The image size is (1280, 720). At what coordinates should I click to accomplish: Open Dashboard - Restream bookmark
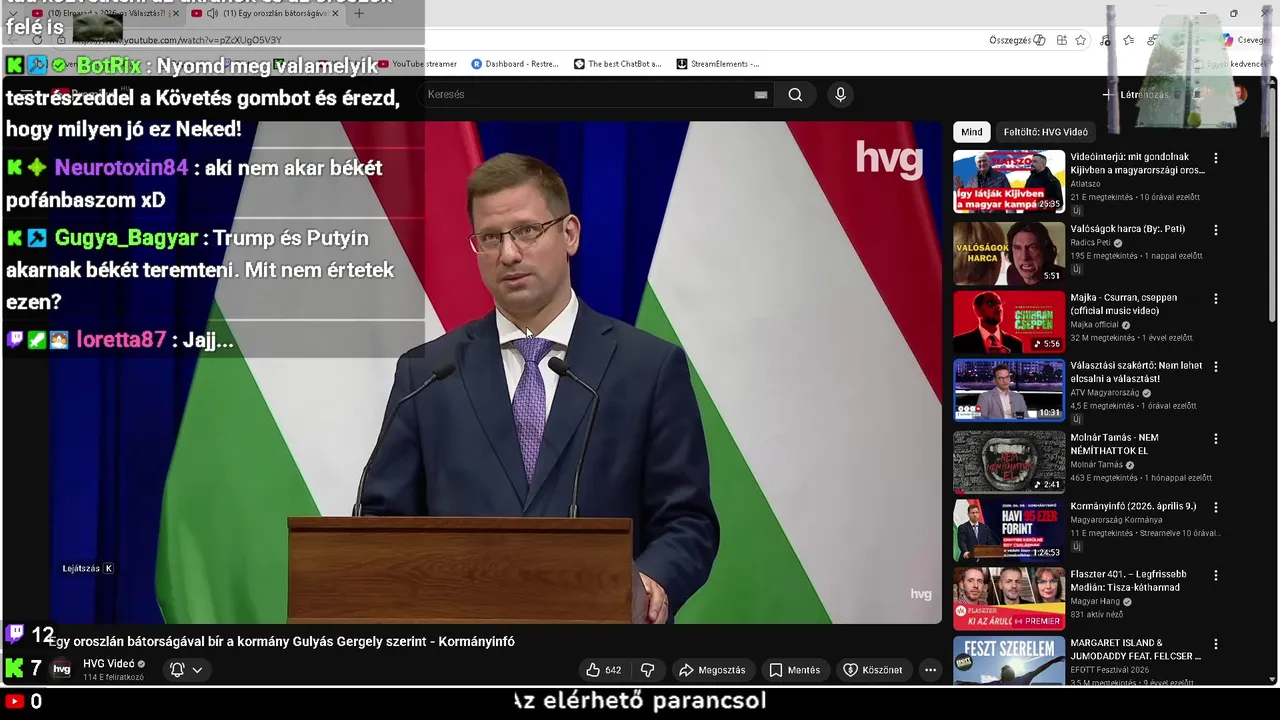[515, 64]
